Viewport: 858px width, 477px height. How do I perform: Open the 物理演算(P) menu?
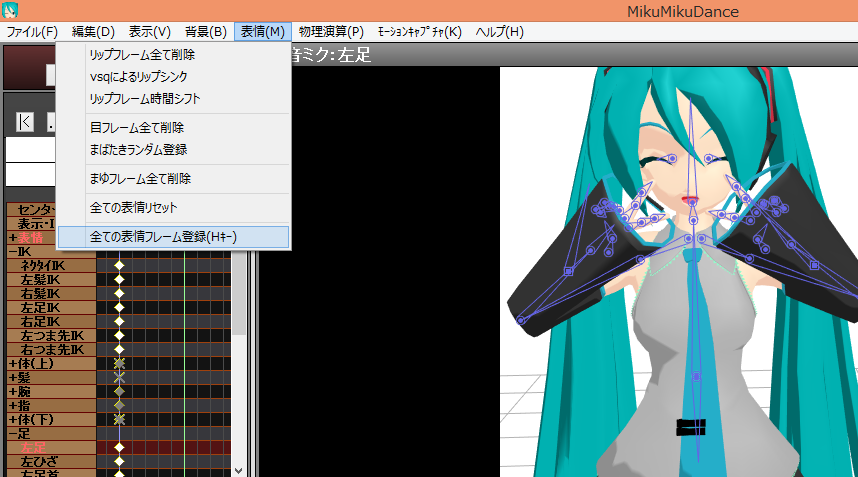click(331, 32)
